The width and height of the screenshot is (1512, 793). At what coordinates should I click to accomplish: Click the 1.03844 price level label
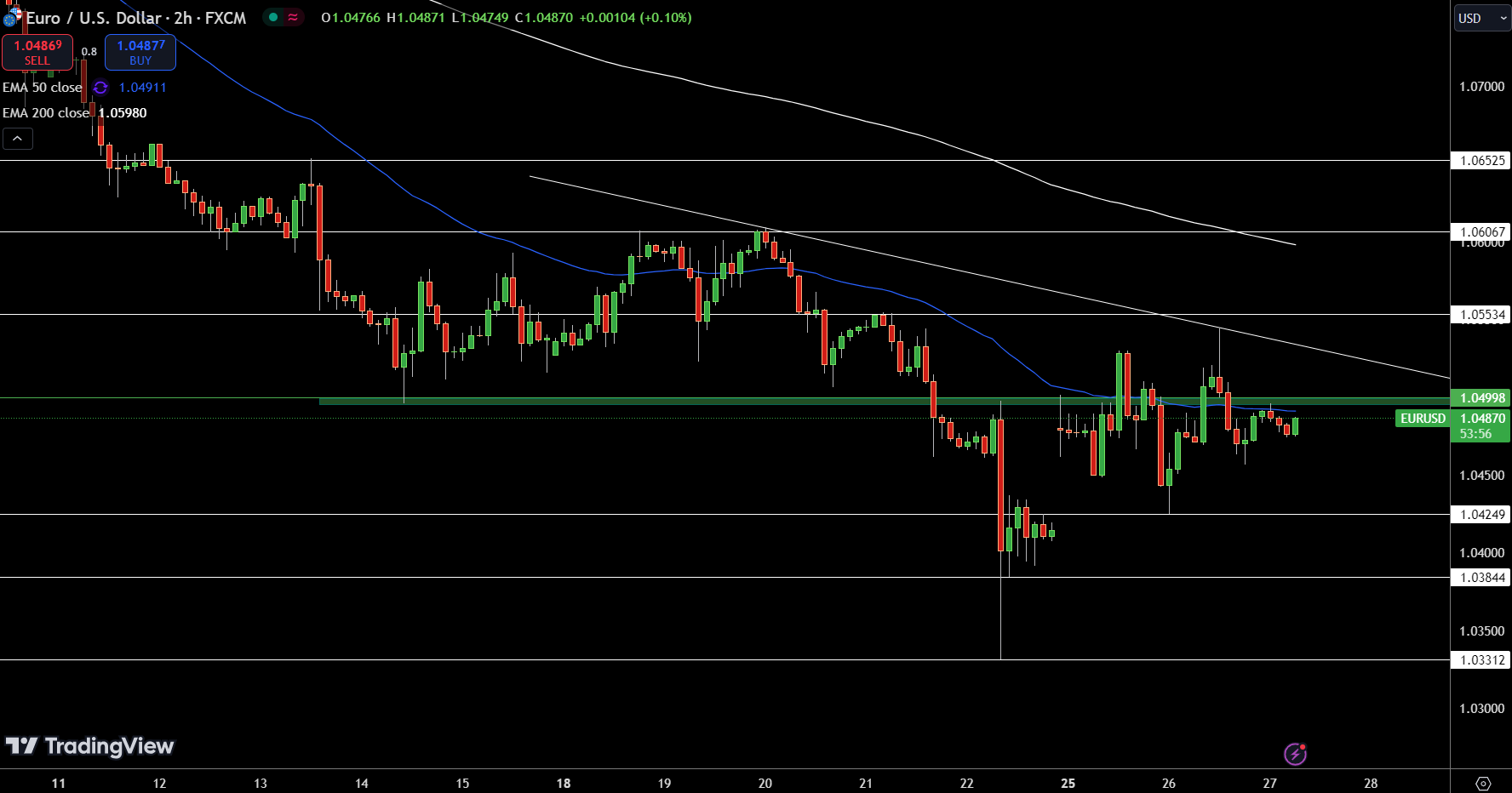pos(1482,578)
